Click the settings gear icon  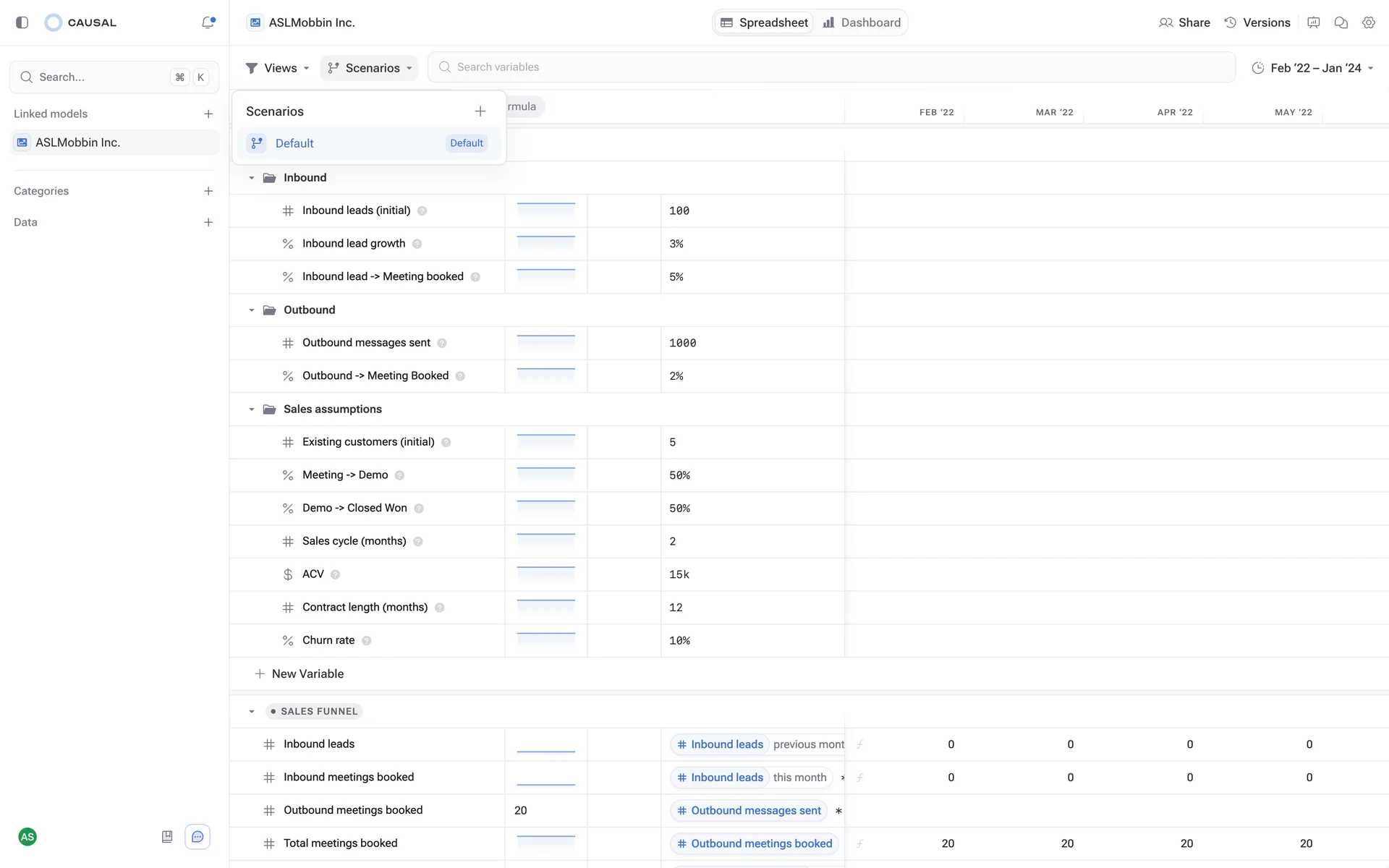[1368, 22]
